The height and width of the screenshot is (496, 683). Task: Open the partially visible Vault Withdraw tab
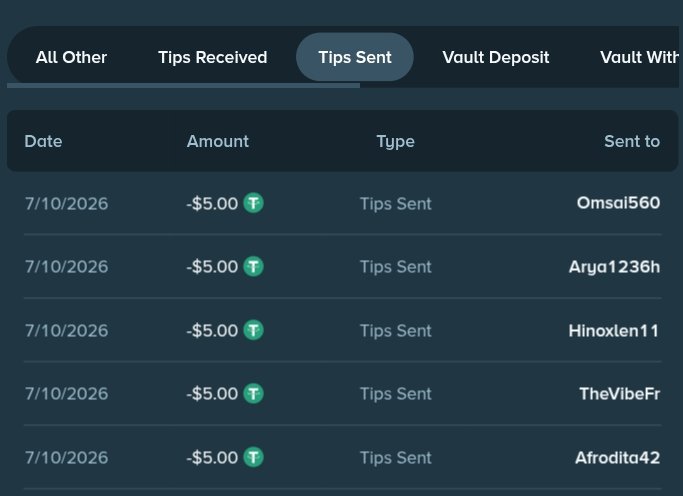click(x=639, y=57)
